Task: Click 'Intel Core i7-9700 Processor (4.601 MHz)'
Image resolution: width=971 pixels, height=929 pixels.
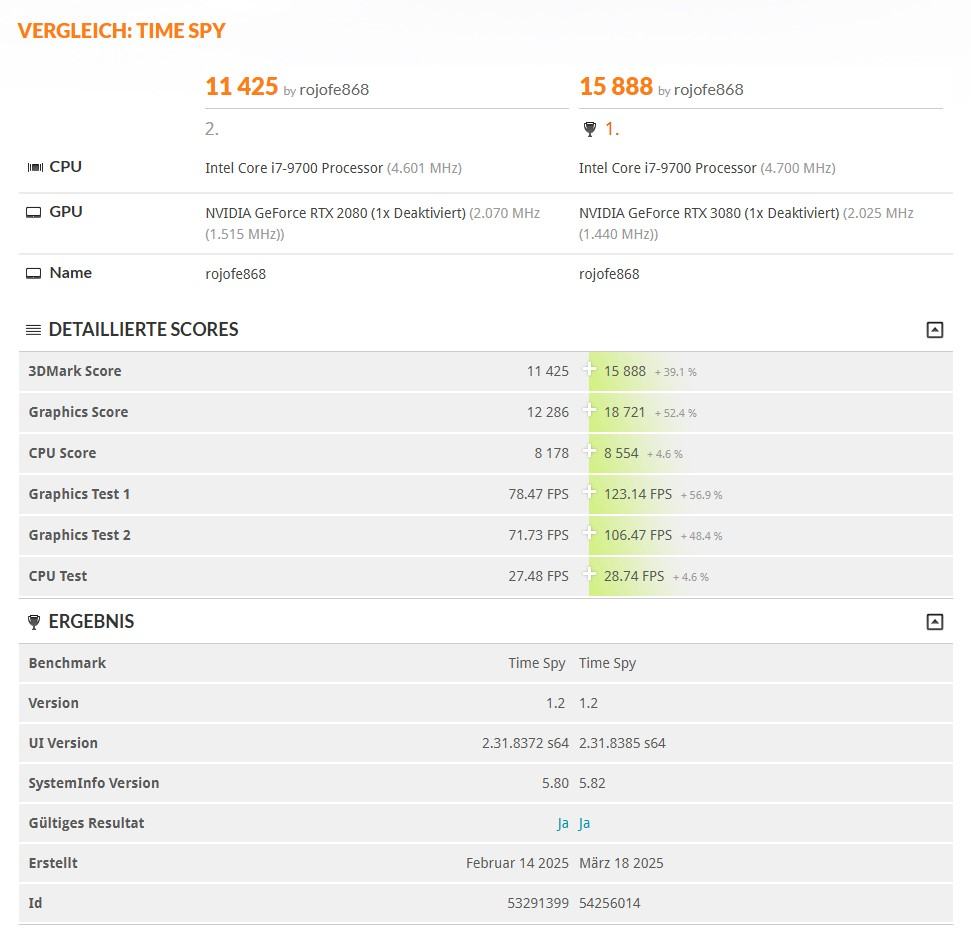Action: pos(333,168)
